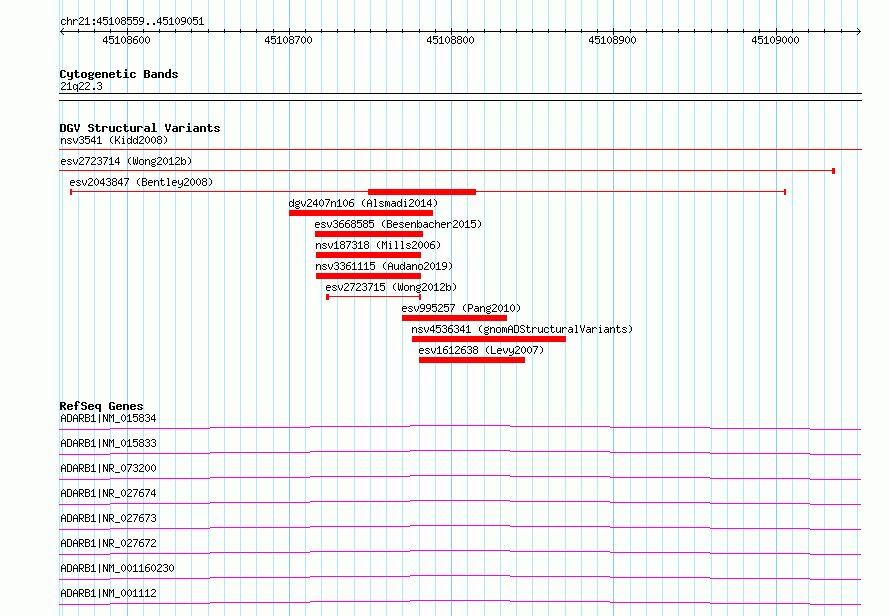Click the thin red span of esv2723715
The width and height of the screenshot is (890, 616).
point(373,297)
